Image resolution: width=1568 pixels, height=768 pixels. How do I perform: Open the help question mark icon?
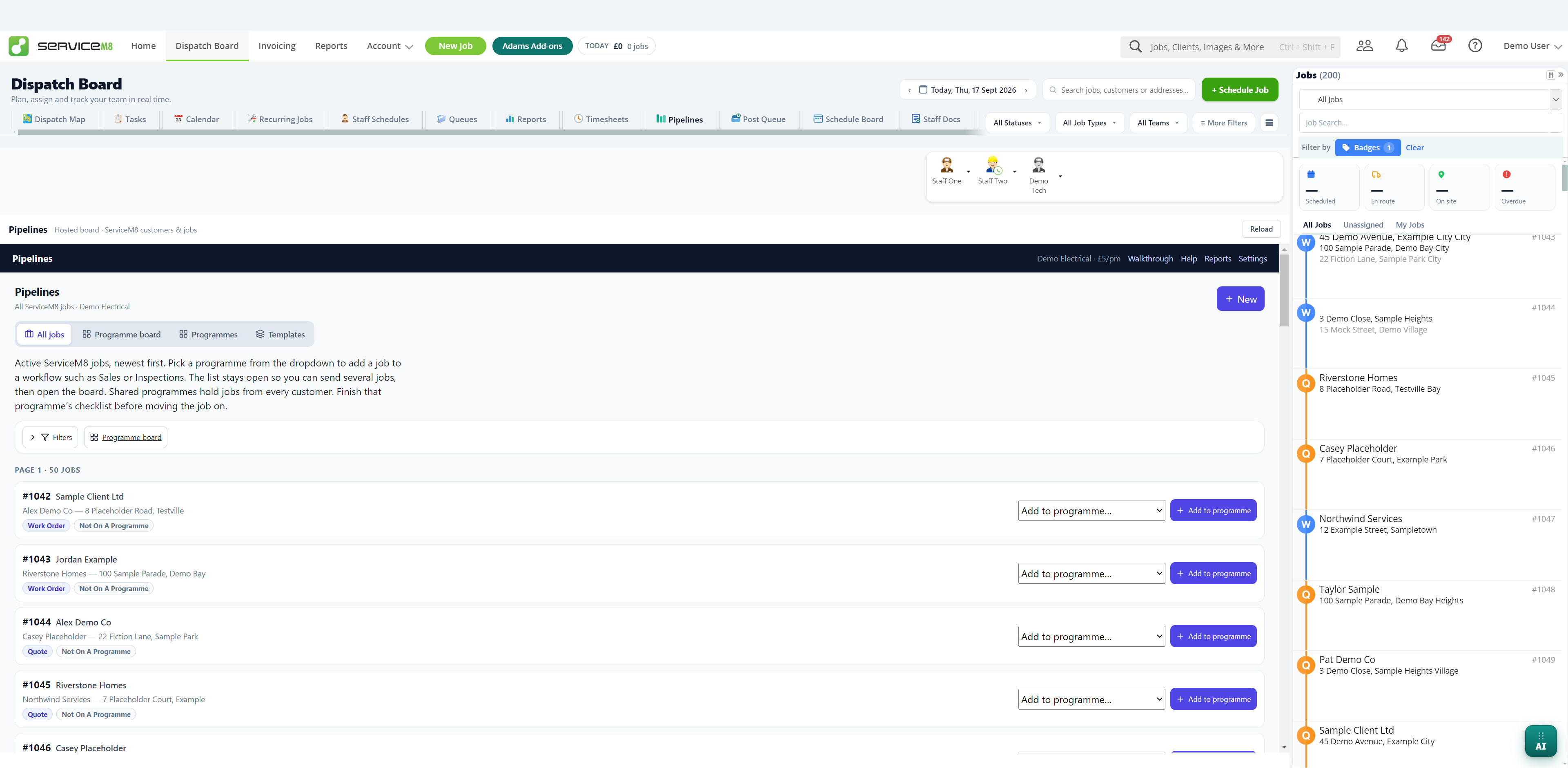click(1475, 46)
